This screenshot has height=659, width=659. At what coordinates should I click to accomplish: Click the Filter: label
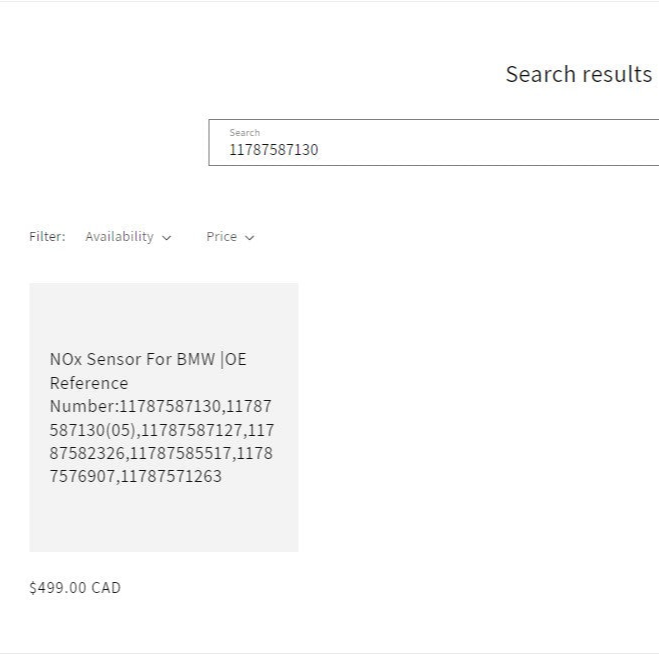(x=47, y=237)
